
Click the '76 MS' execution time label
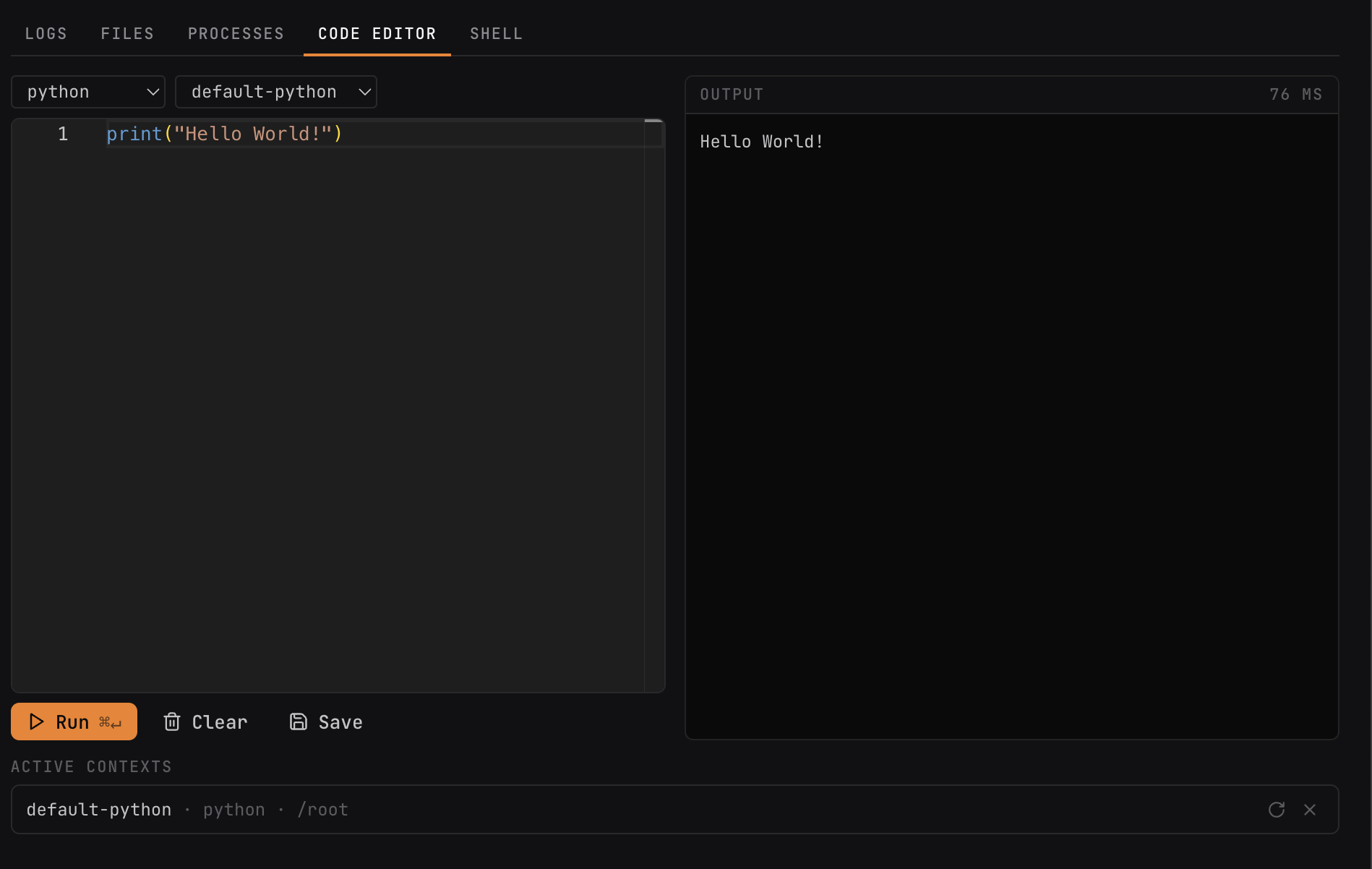pyautogui.click(x=1296, y=95)
